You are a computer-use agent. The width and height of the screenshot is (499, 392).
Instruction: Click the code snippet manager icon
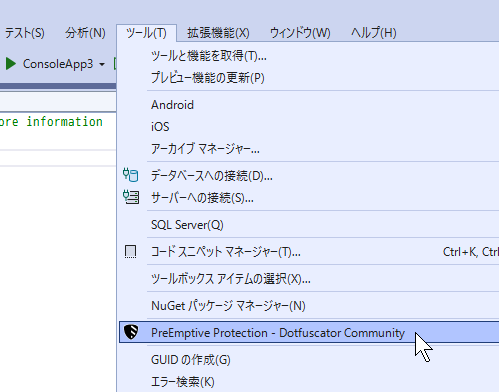130,252
